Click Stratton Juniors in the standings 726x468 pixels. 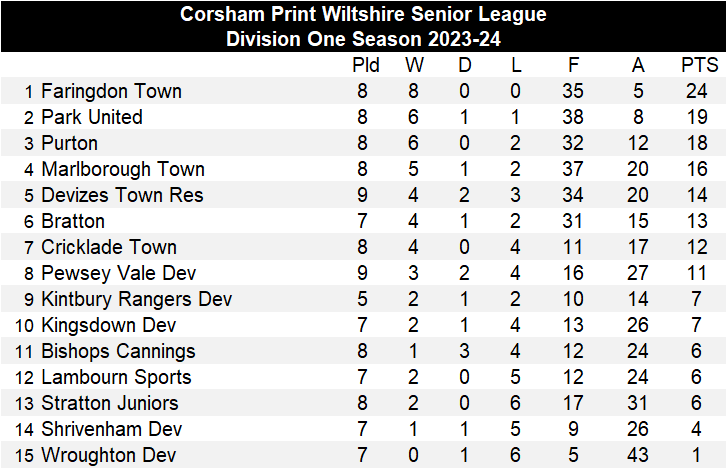pos(110,403)
